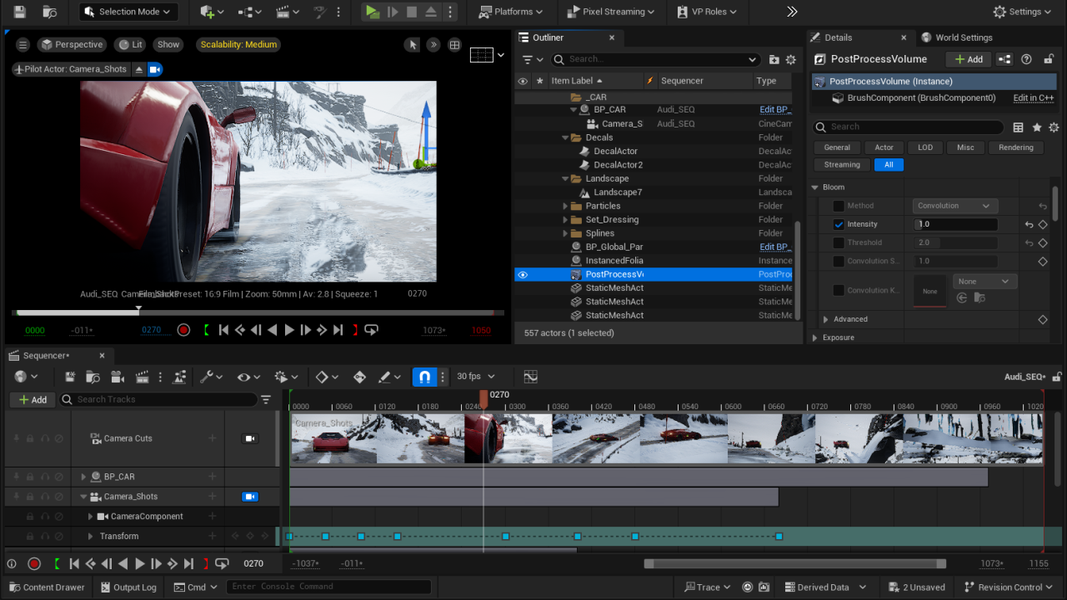Image resolution: width=1067 pixels, height=600 pixels.
Task: Open Outliner settings gear
Action: tap(791, 60)
